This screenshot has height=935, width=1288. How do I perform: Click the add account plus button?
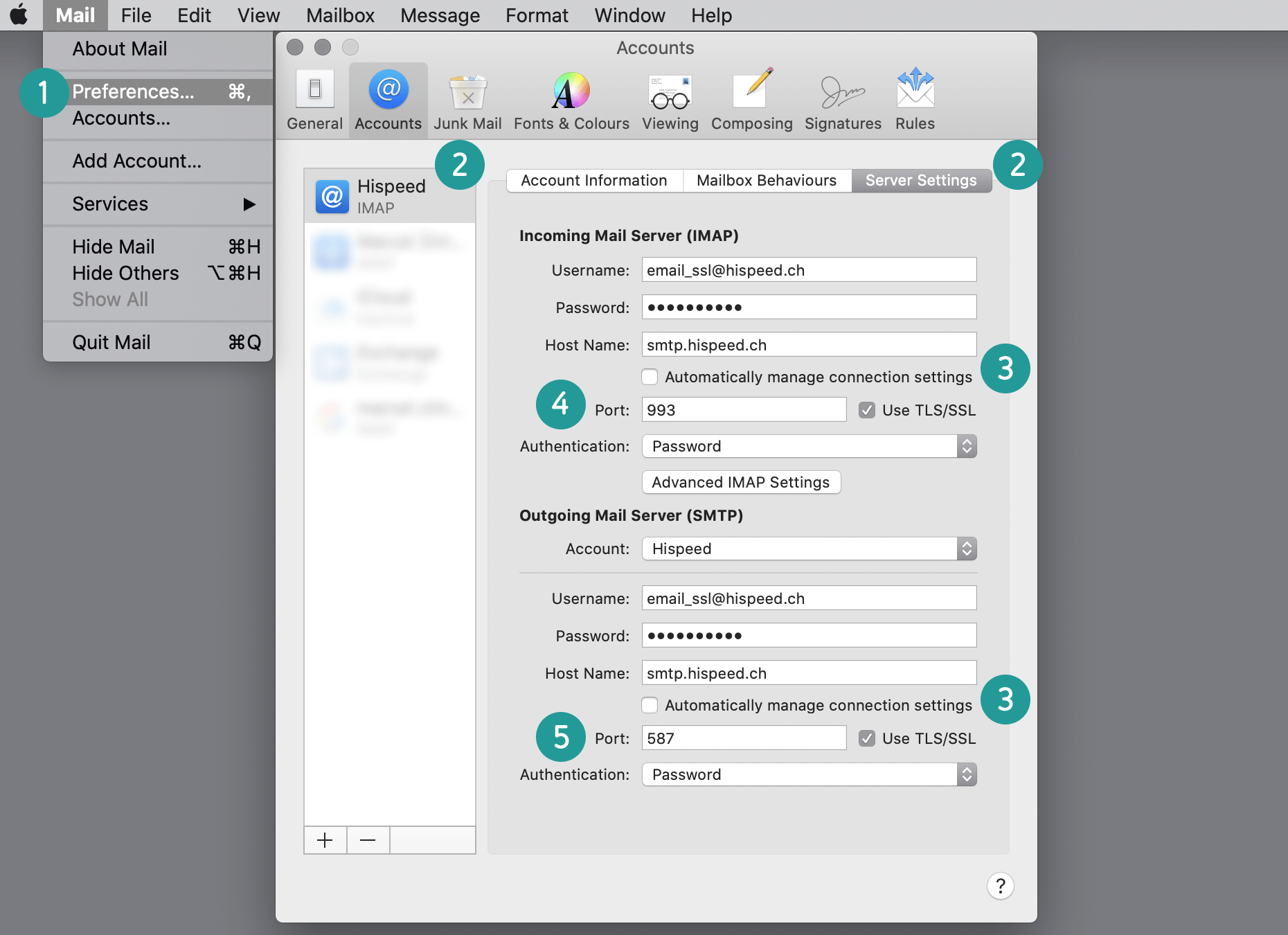tap(325, 840)
